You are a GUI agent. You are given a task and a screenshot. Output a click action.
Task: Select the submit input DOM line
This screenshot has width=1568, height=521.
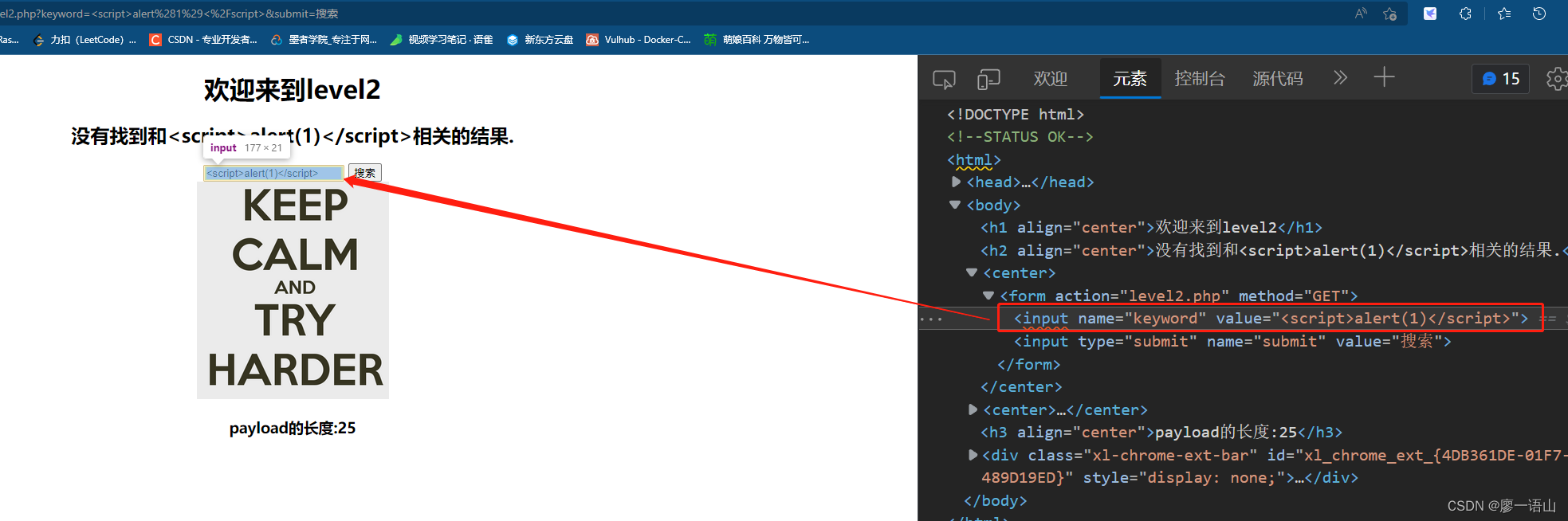[x=1232, y=341]
